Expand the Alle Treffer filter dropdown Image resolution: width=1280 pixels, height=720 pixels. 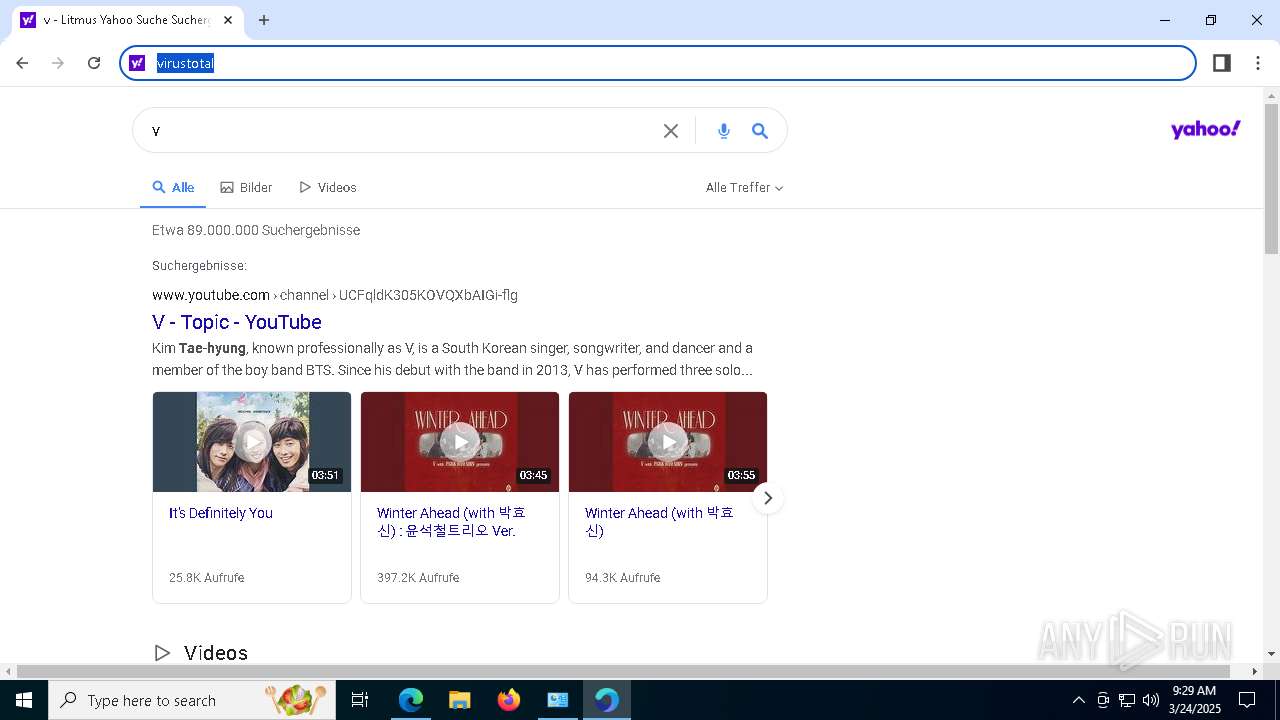[x=744, y=187]
